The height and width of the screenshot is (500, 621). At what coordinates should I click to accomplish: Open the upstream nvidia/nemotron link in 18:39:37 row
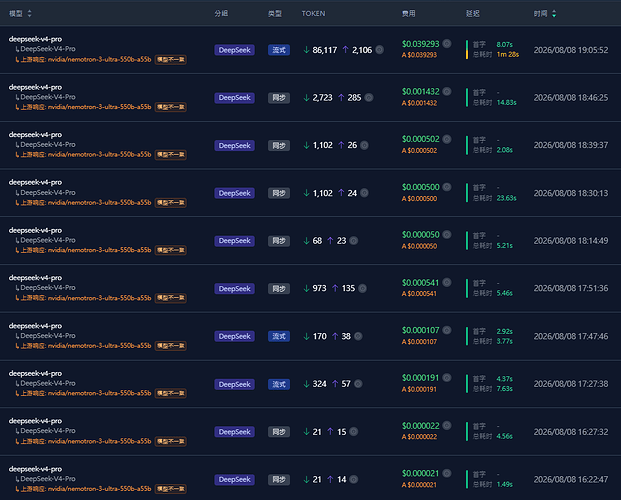click(x=99, y=155)
